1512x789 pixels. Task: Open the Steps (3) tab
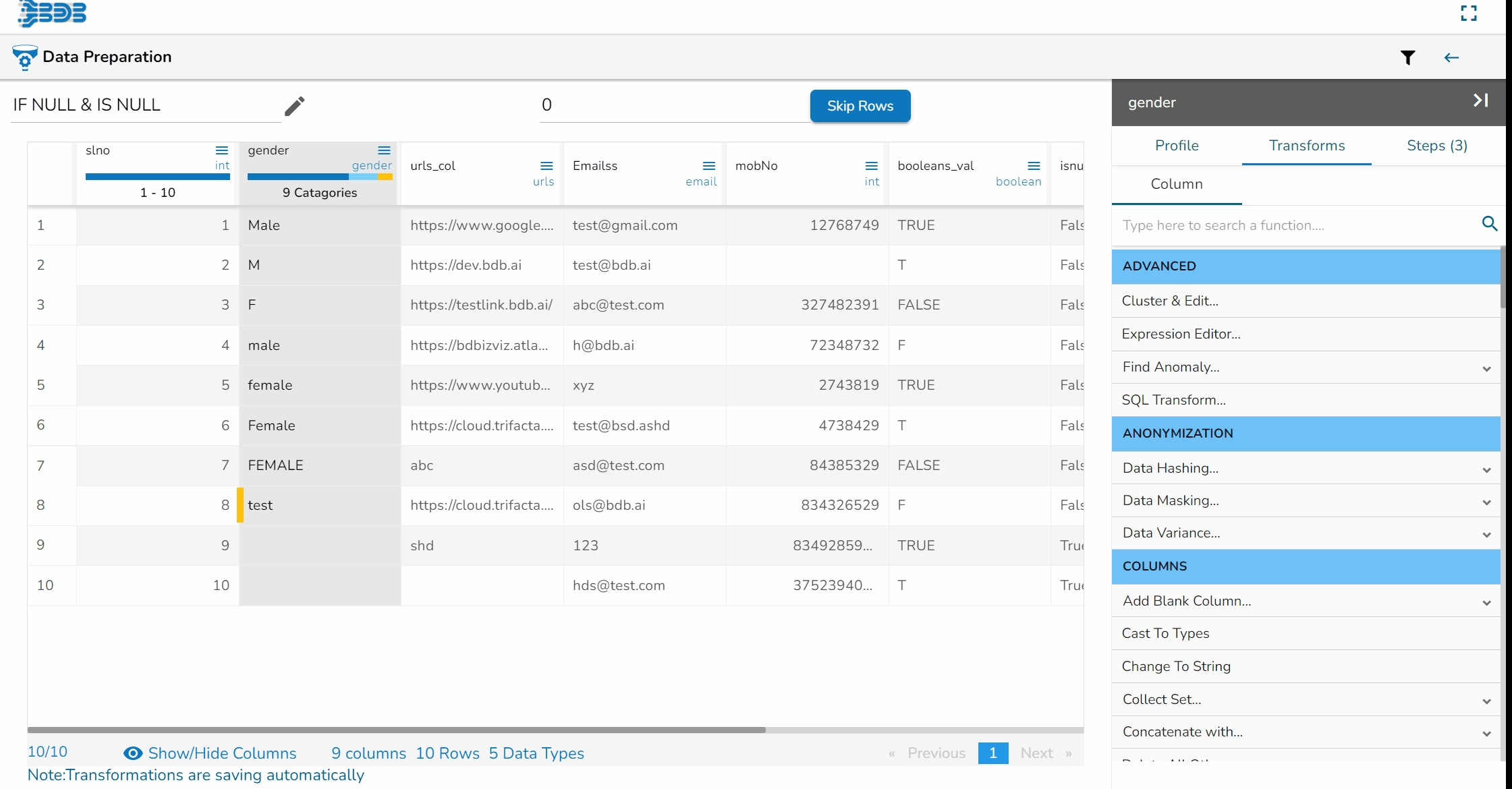(1436, 146)
